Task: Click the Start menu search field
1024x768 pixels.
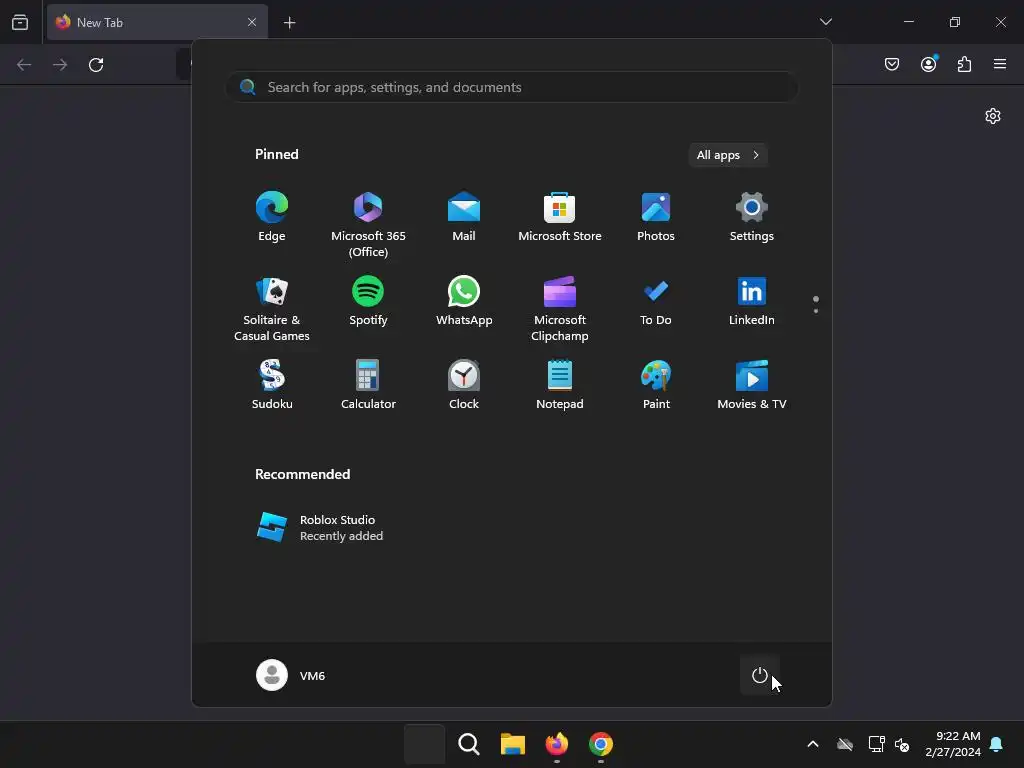Action: pos(512,87)
